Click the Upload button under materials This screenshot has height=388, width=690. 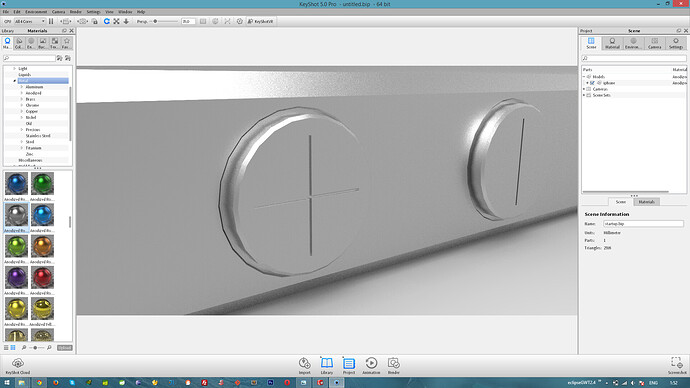[x=65, y=348]
